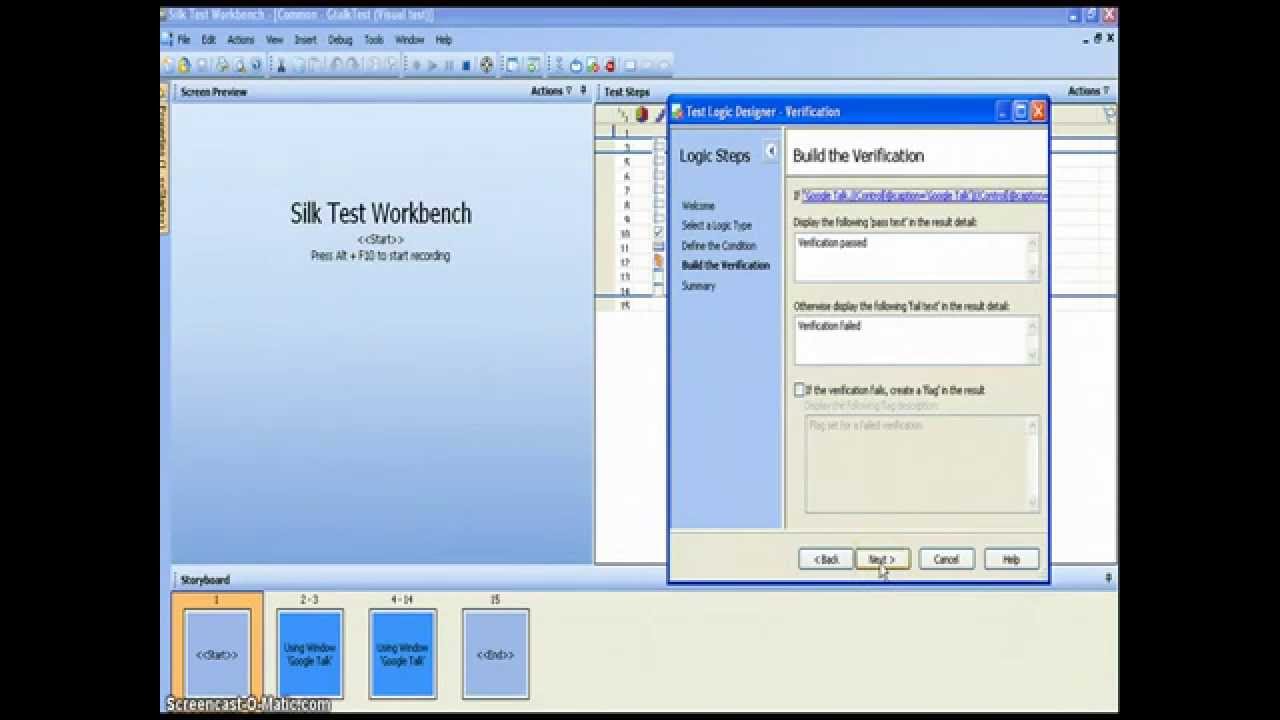Select row 15 in Test Steps
This screenshot has height=720, width=1280.
627,305
